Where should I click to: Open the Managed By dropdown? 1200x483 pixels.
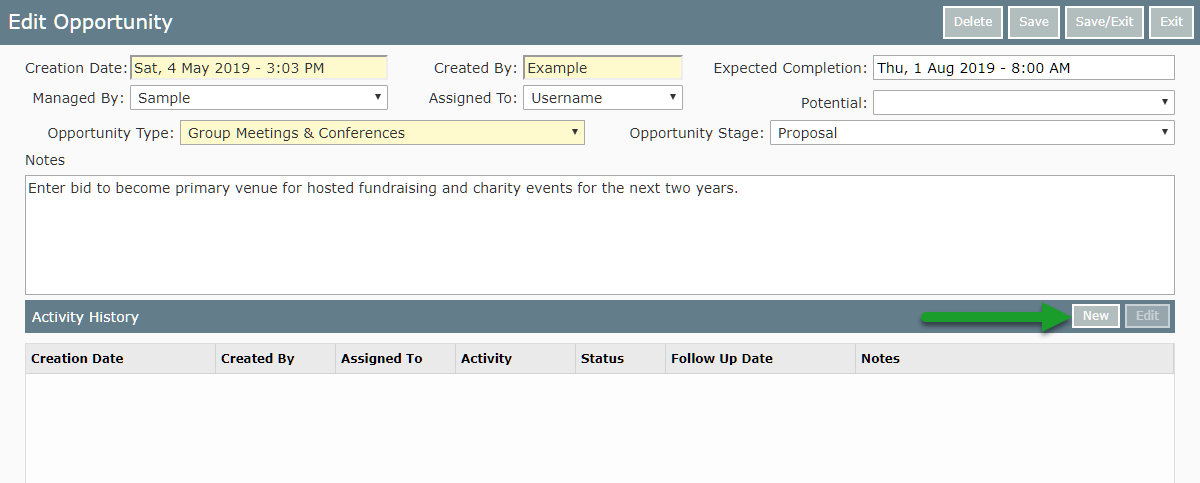tap(258, 98)
